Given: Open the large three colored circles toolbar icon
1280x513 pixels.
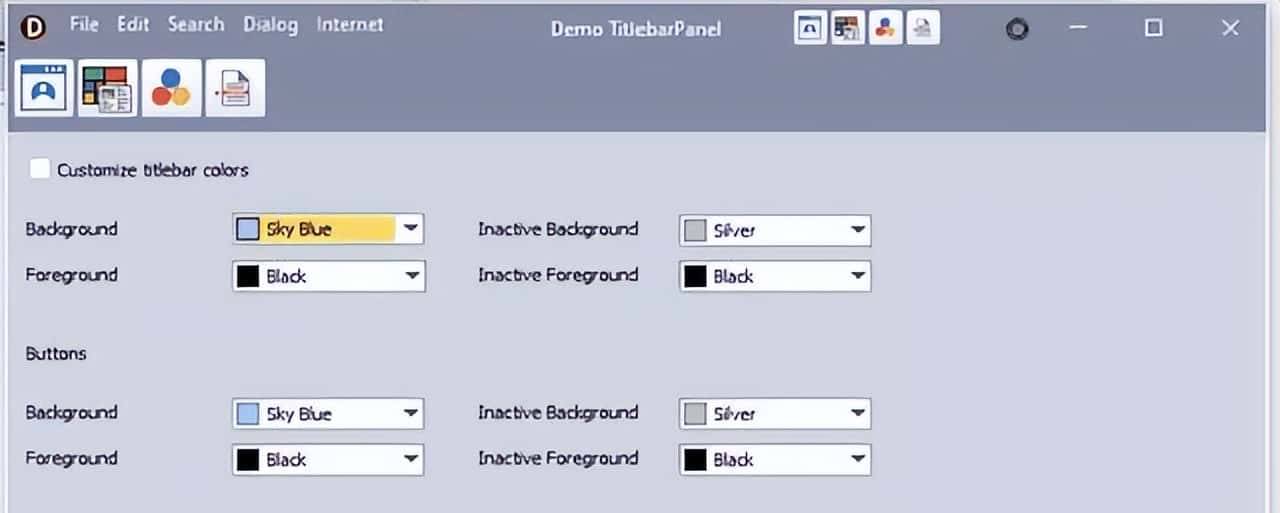Looking at the screenshot, I should coord(172,88).
